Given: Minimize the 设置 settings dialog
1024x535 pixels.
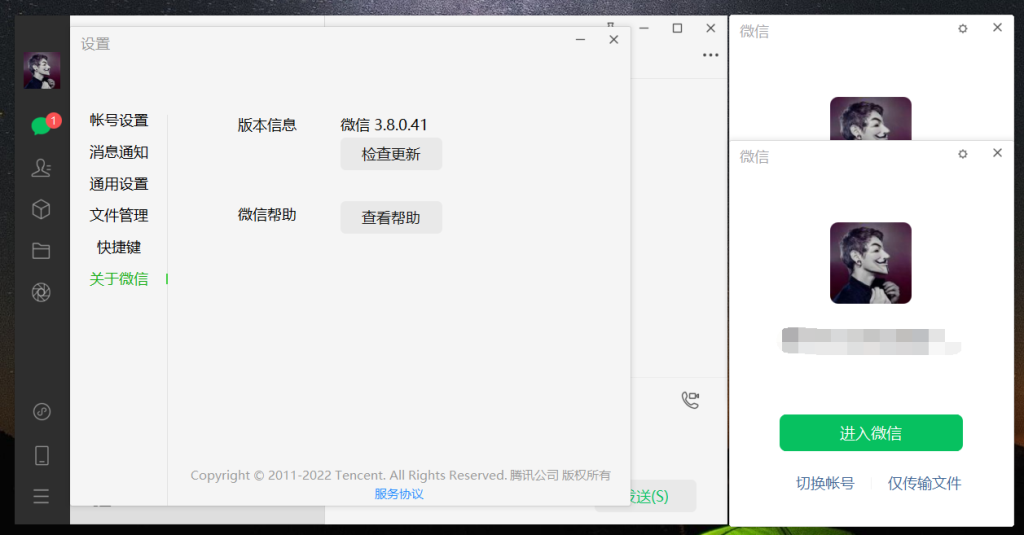Looking at the screenshot, I should (x=580, y=40).
